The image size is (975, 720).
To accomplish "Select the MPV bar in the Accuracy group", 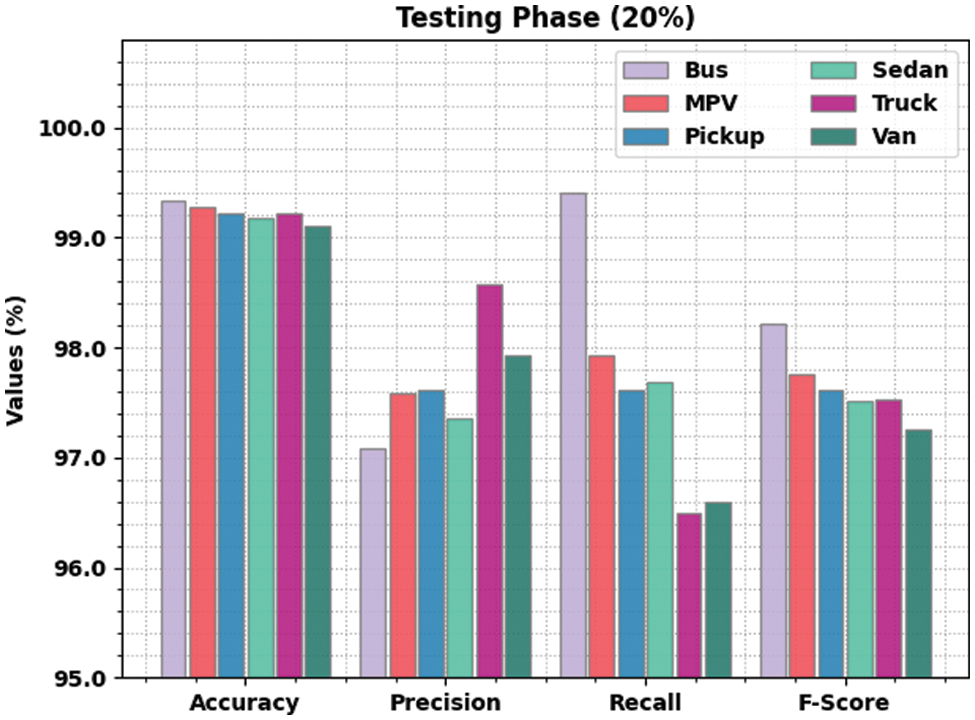I will point(203,442).
